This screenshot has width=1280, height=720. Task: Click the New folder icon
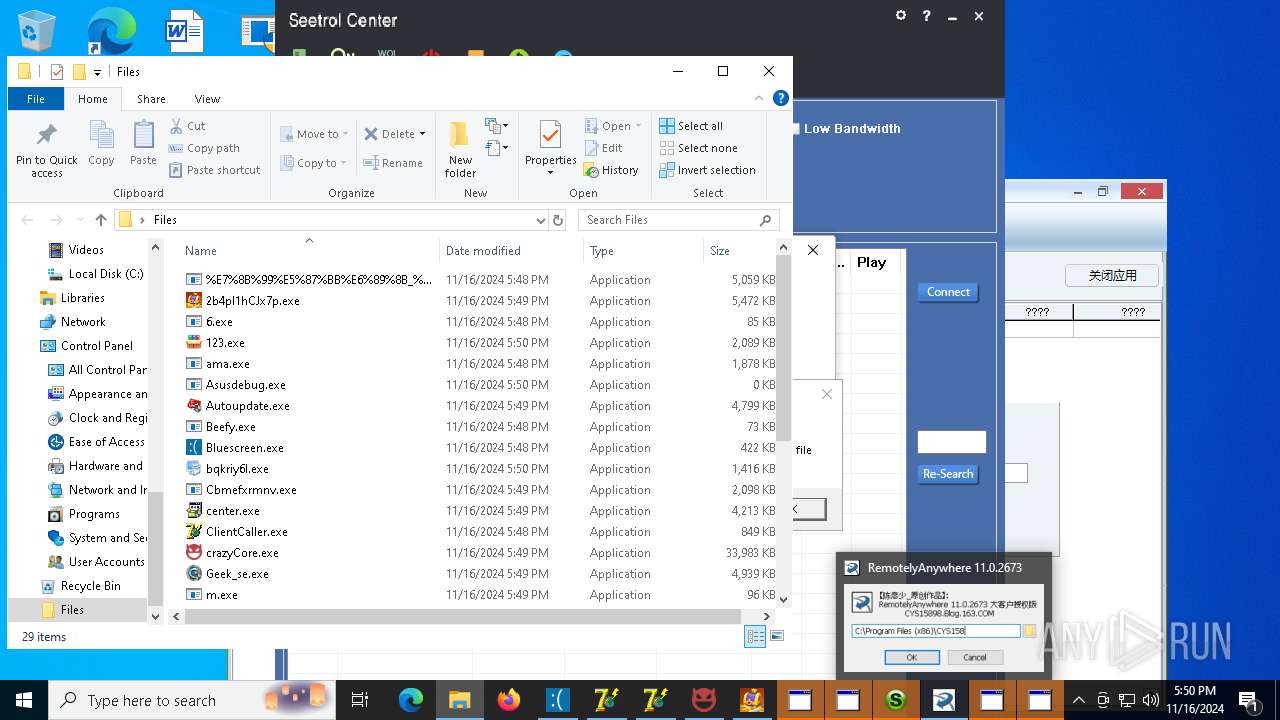coord(460,135)
